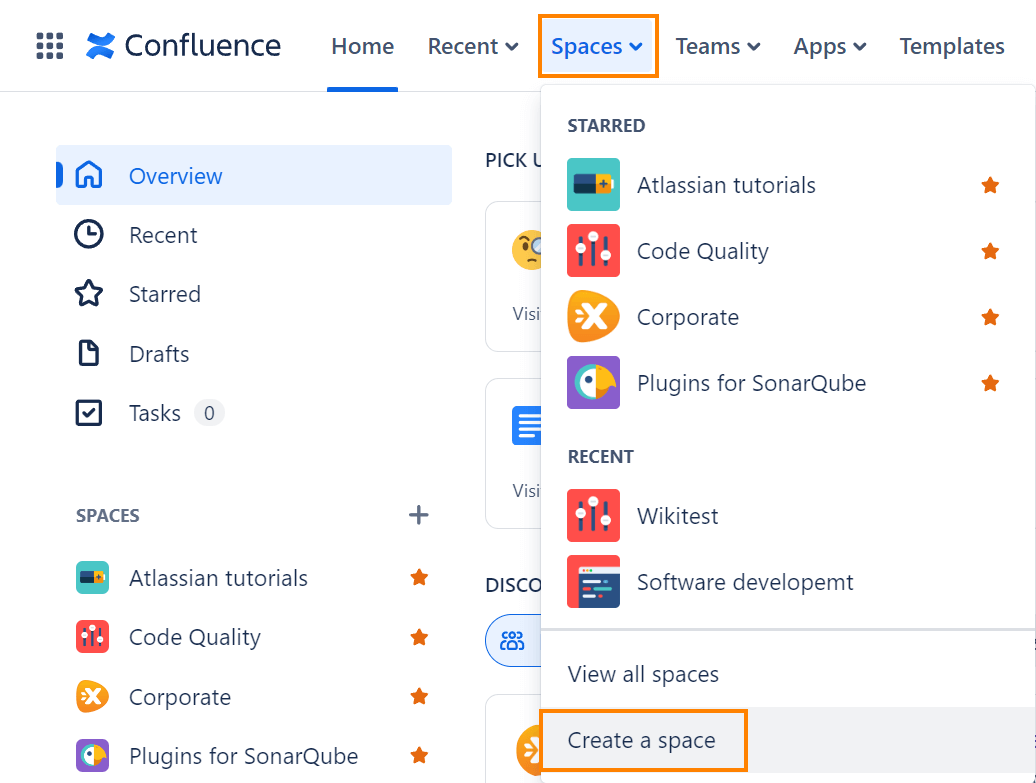The height and width of the screenshot is (783, 1036).
Task: Collapse the Spaces dropdown menu
Action: [x=597, y=46]
